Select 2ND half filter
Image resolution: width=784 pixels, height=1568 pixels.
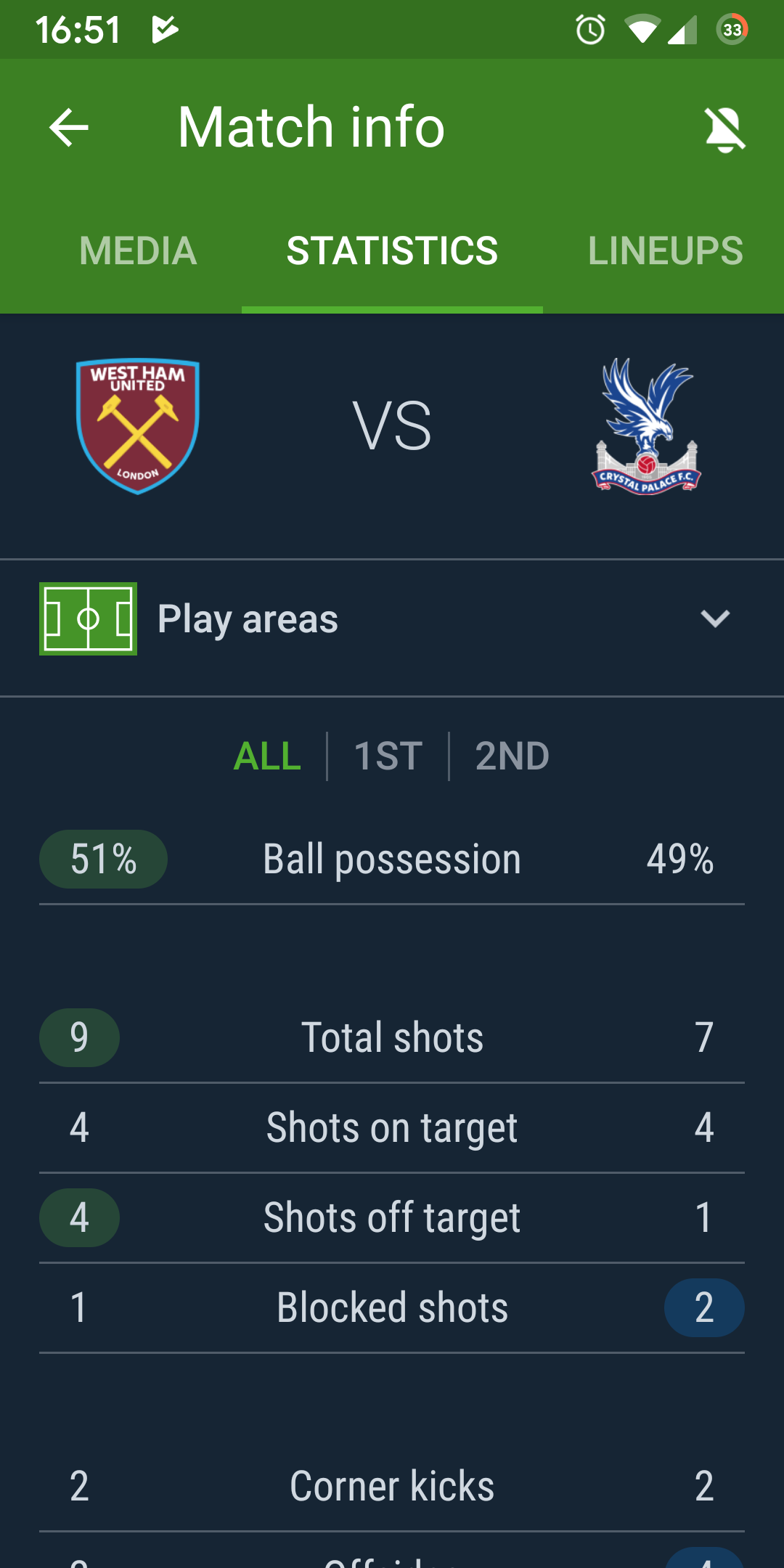[x=512, y=756]
